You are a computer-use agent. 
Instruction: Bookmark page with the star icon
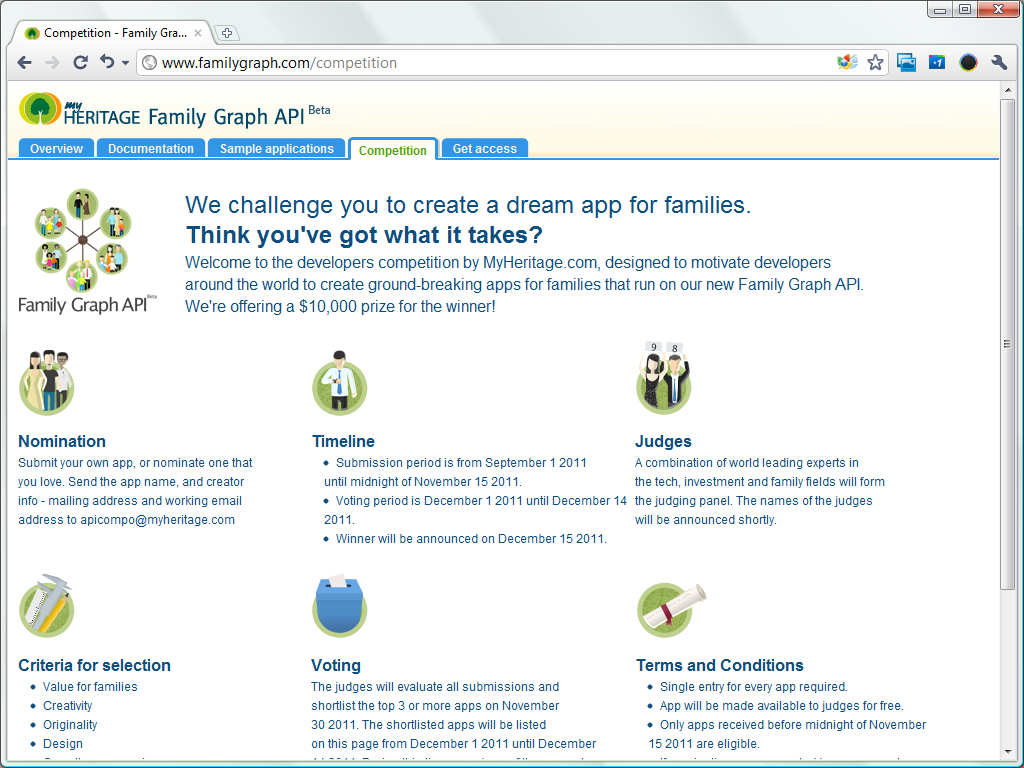point(875,62)
